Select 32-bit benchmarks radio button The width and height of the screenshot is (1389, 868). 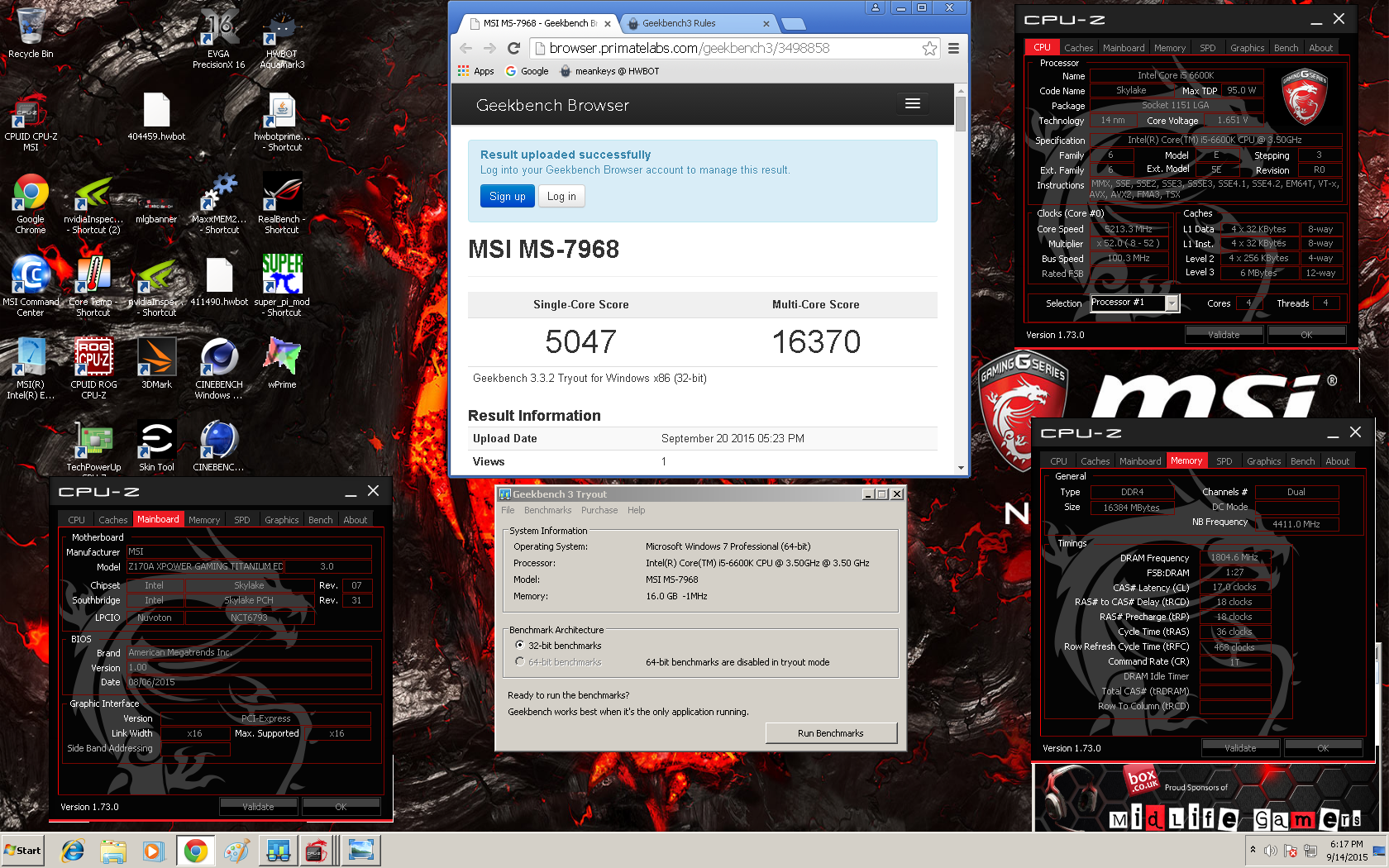pyautogui.click(x=519, y=645)
